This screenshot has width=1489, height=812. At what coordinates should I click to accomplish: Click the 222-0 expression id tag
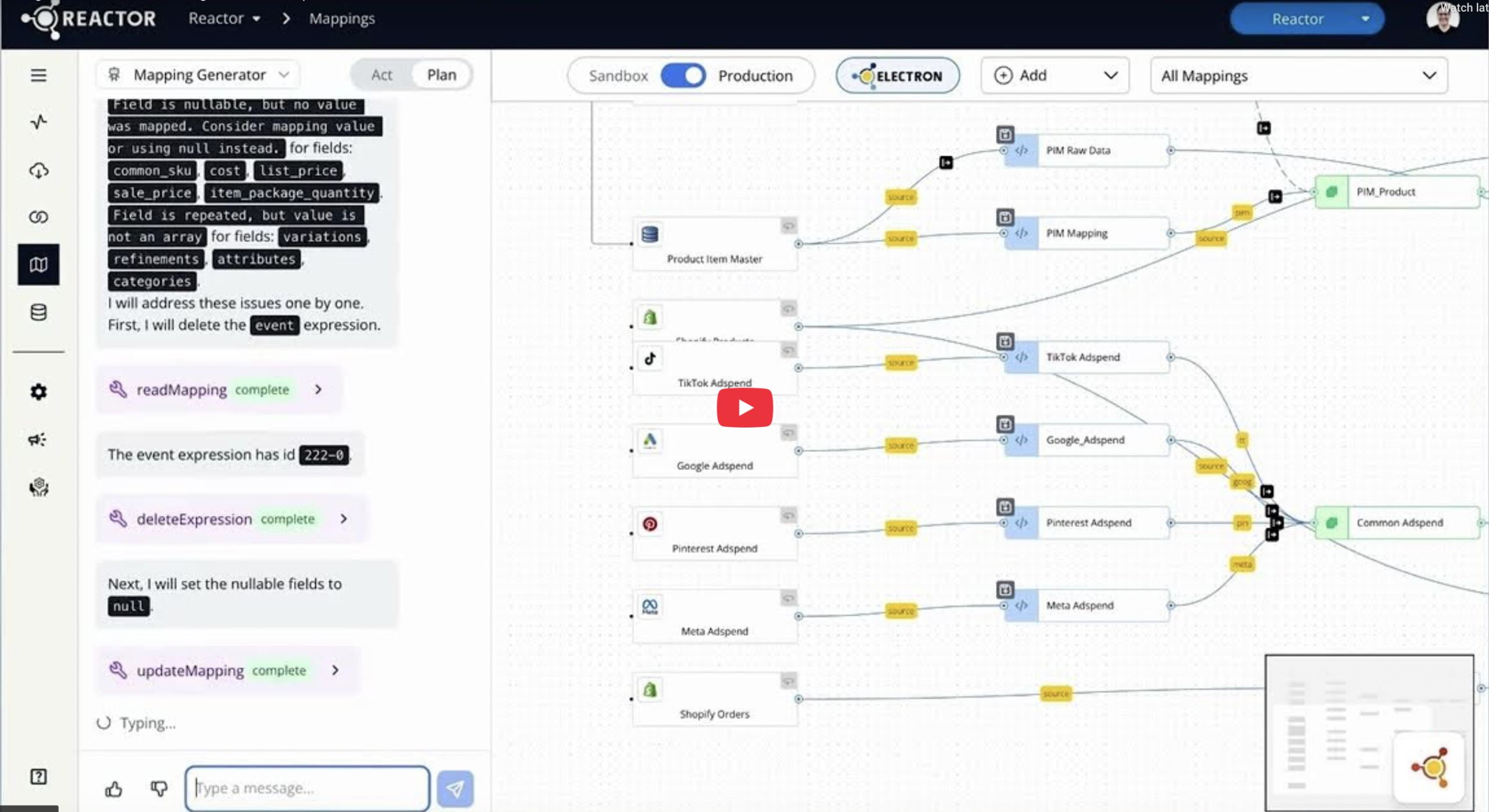[x=324, y=455]
